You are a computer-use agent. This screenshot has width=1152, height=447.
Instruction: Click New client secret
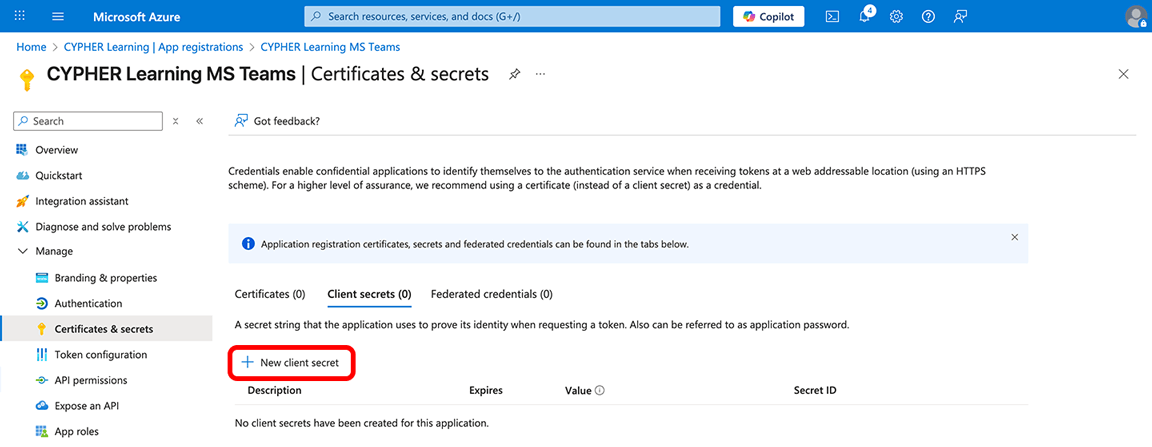point(291,362)
